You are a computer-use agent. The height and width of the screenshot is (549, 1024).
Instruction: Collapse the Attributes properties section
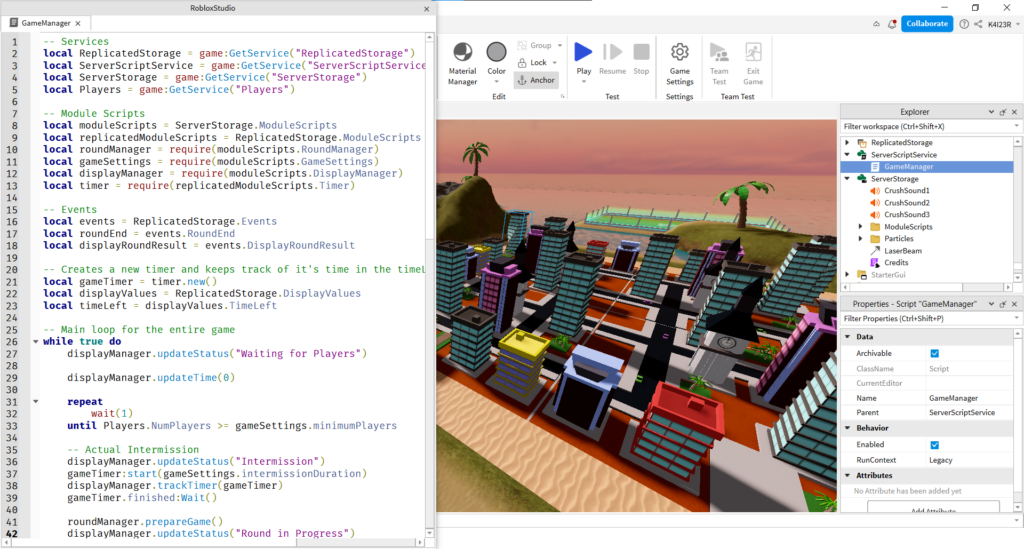(x=848, y=475)
